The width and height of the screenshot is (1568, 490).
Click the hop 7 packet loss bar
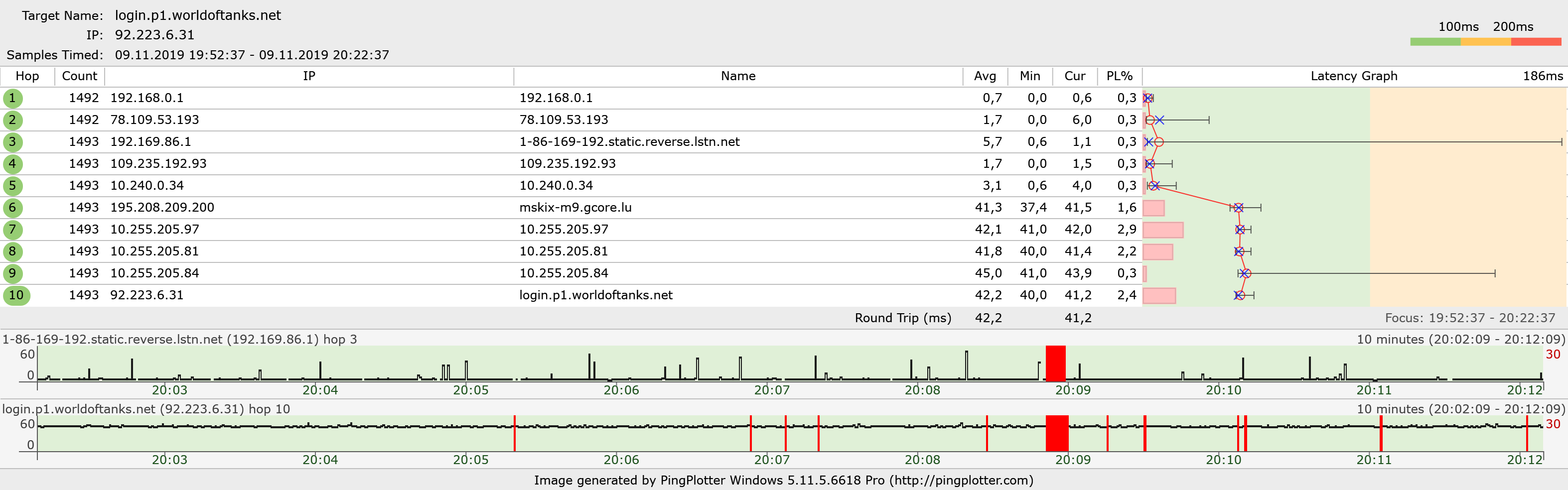(1162, 230)
